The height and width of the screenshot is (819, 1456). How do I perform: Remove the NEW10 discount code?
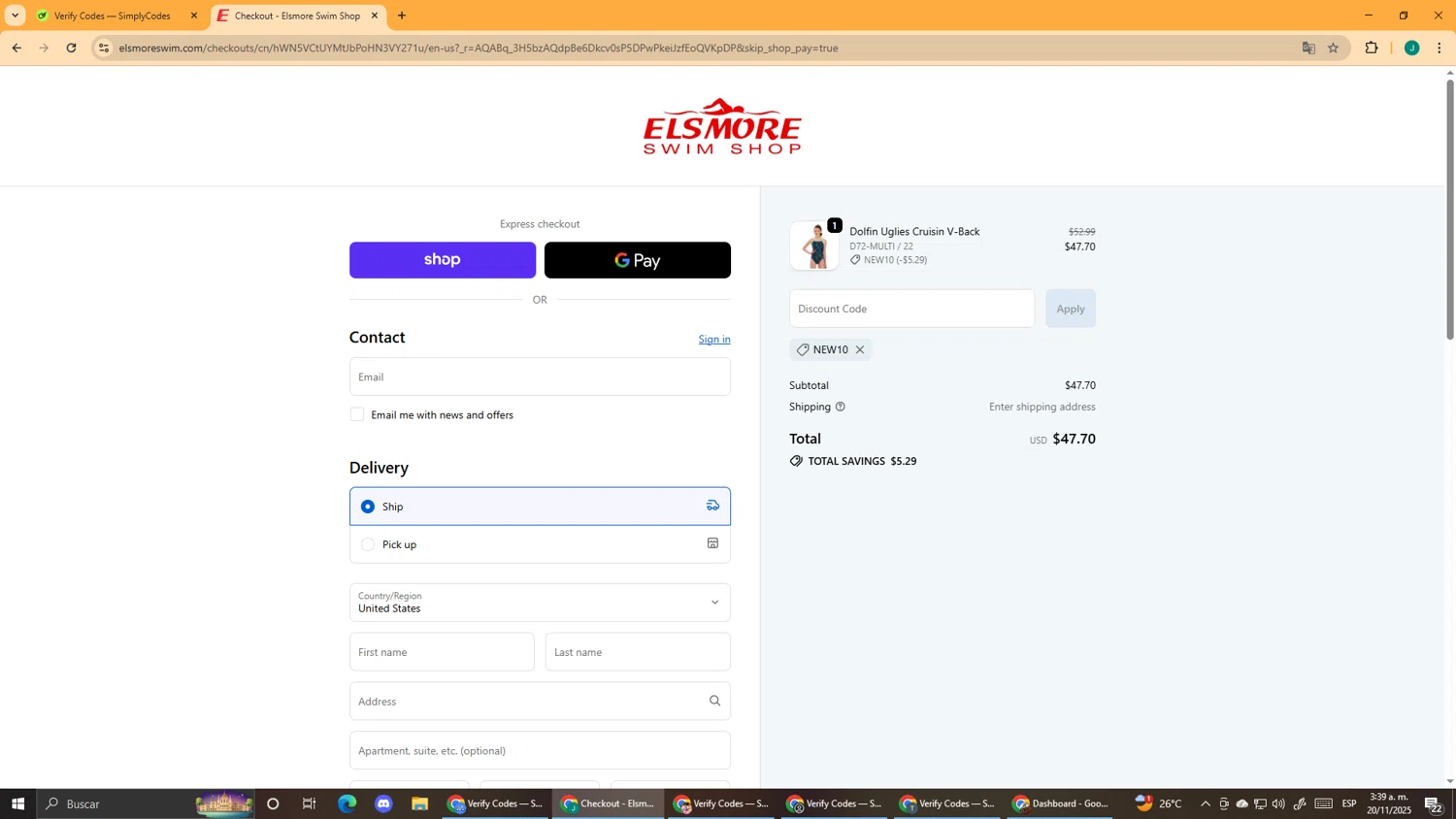(x=860, y=350)
